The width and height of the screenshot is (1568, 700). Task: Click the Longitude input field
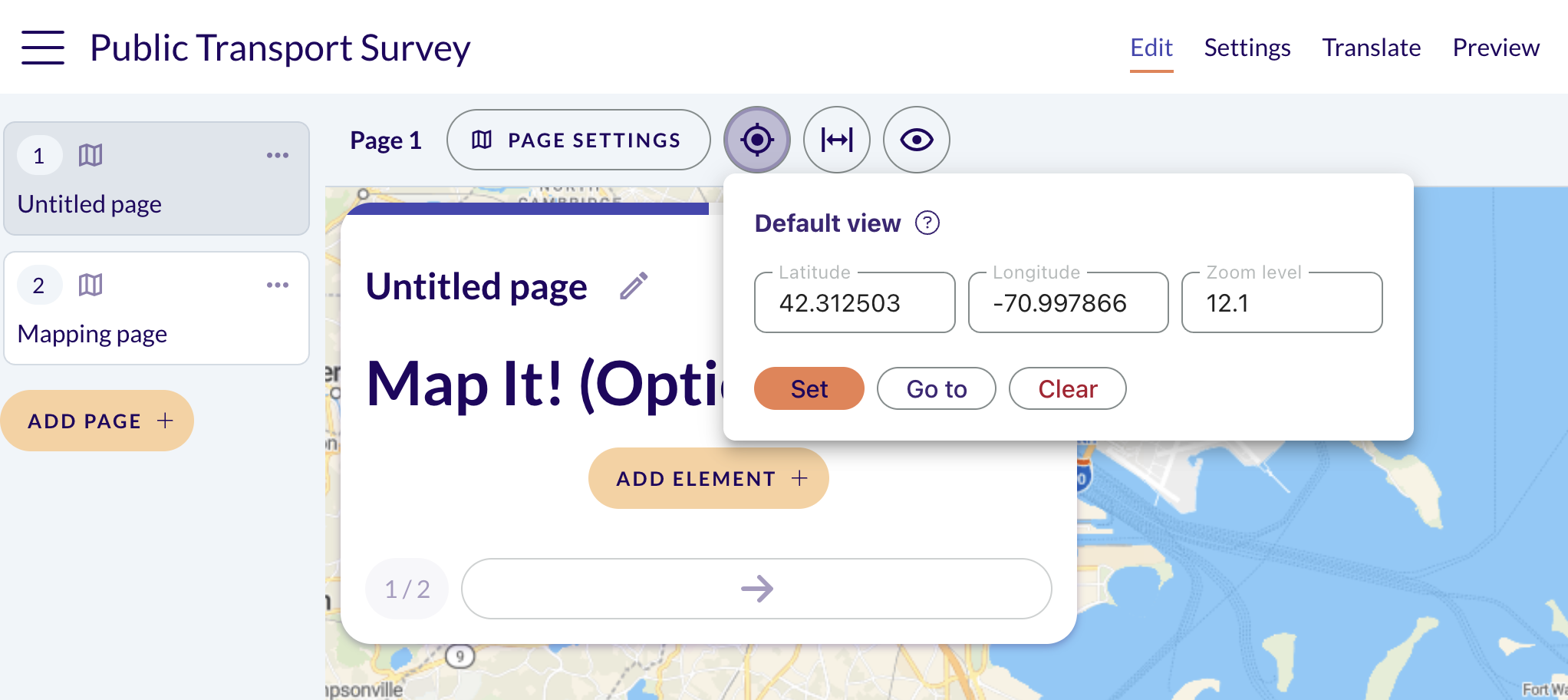pos(1069,302)
